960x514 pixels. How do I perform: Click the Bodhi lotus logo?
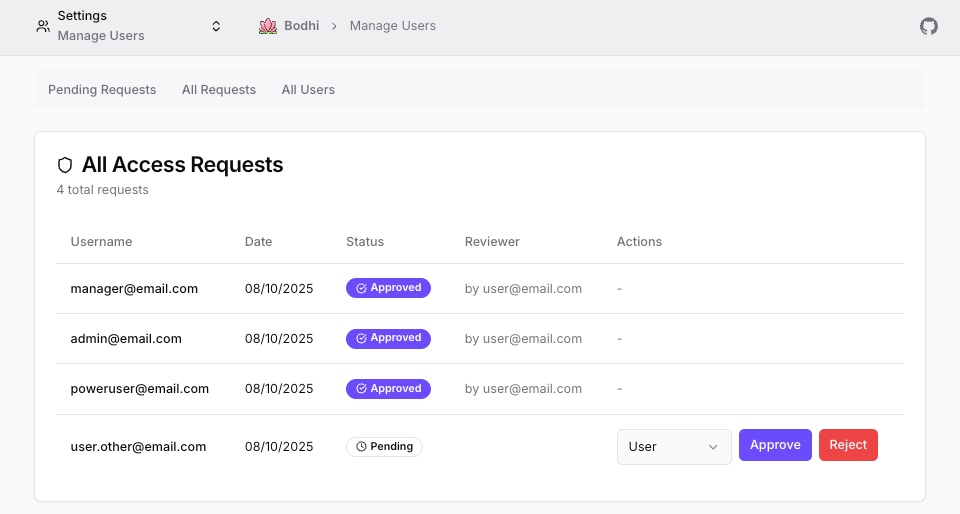coord(267,26)
